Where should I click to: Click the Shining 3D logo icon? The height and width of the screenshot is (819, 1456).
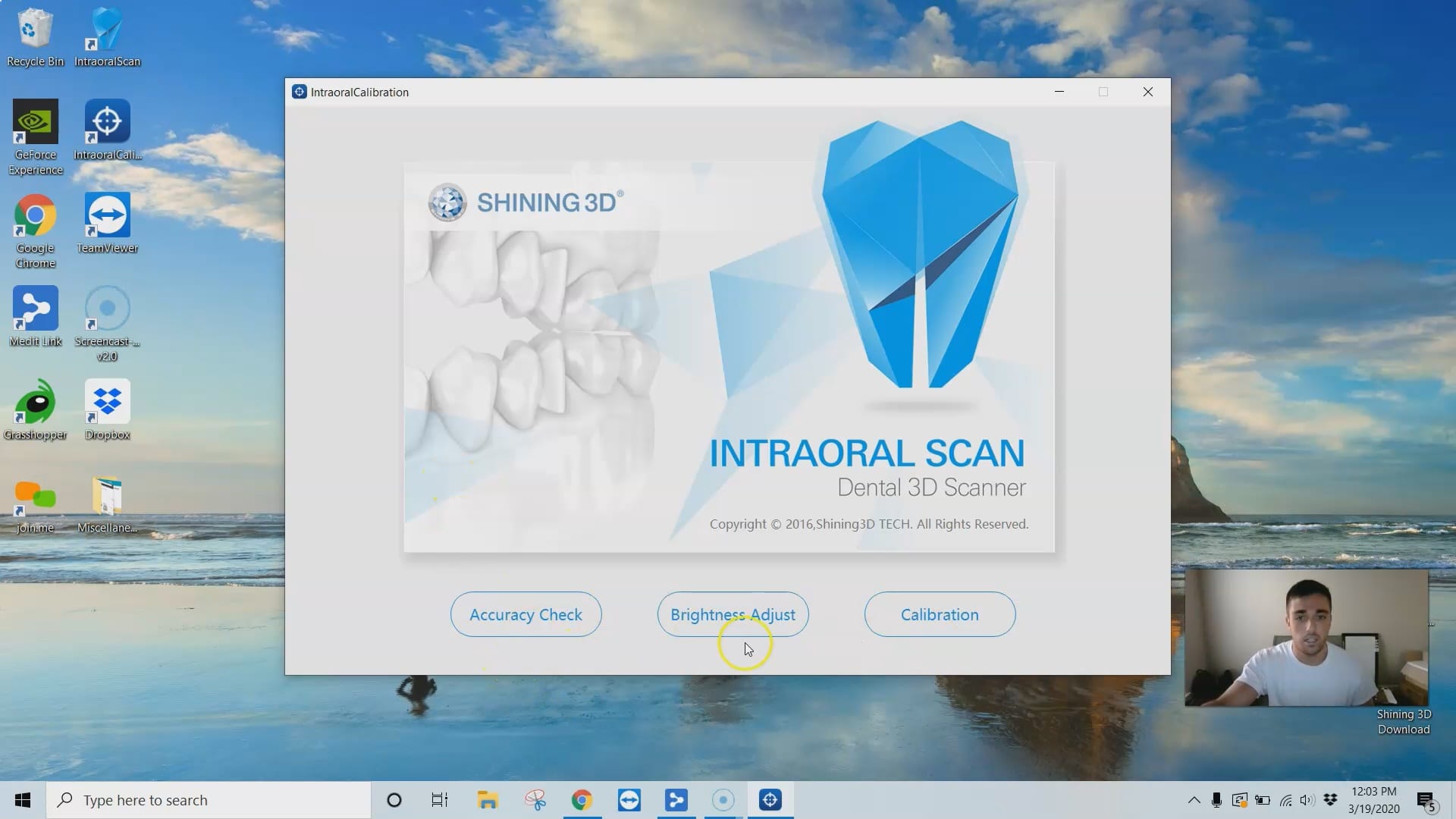pos(446,202)
